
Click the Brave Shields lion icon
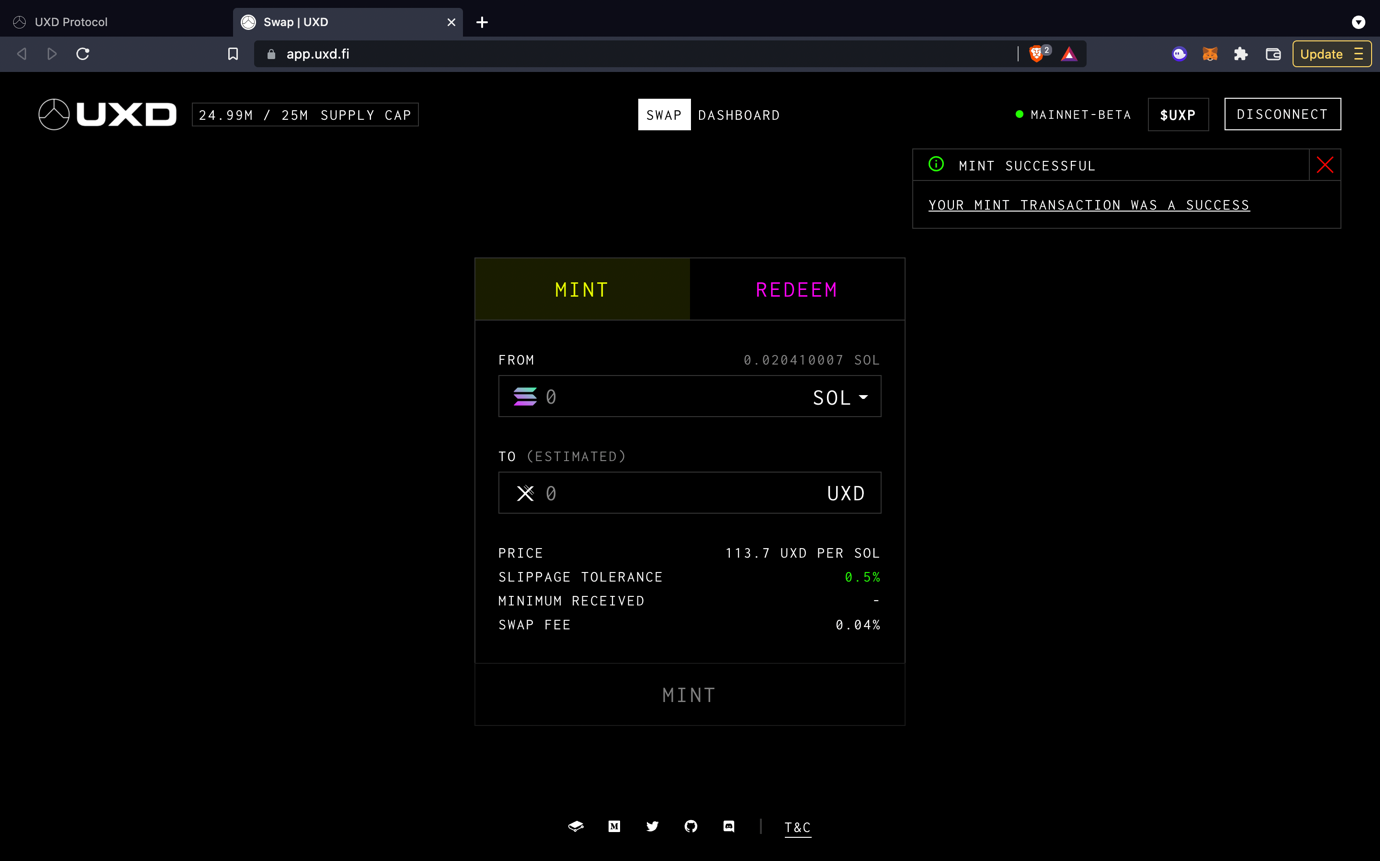pos(1037,54)
